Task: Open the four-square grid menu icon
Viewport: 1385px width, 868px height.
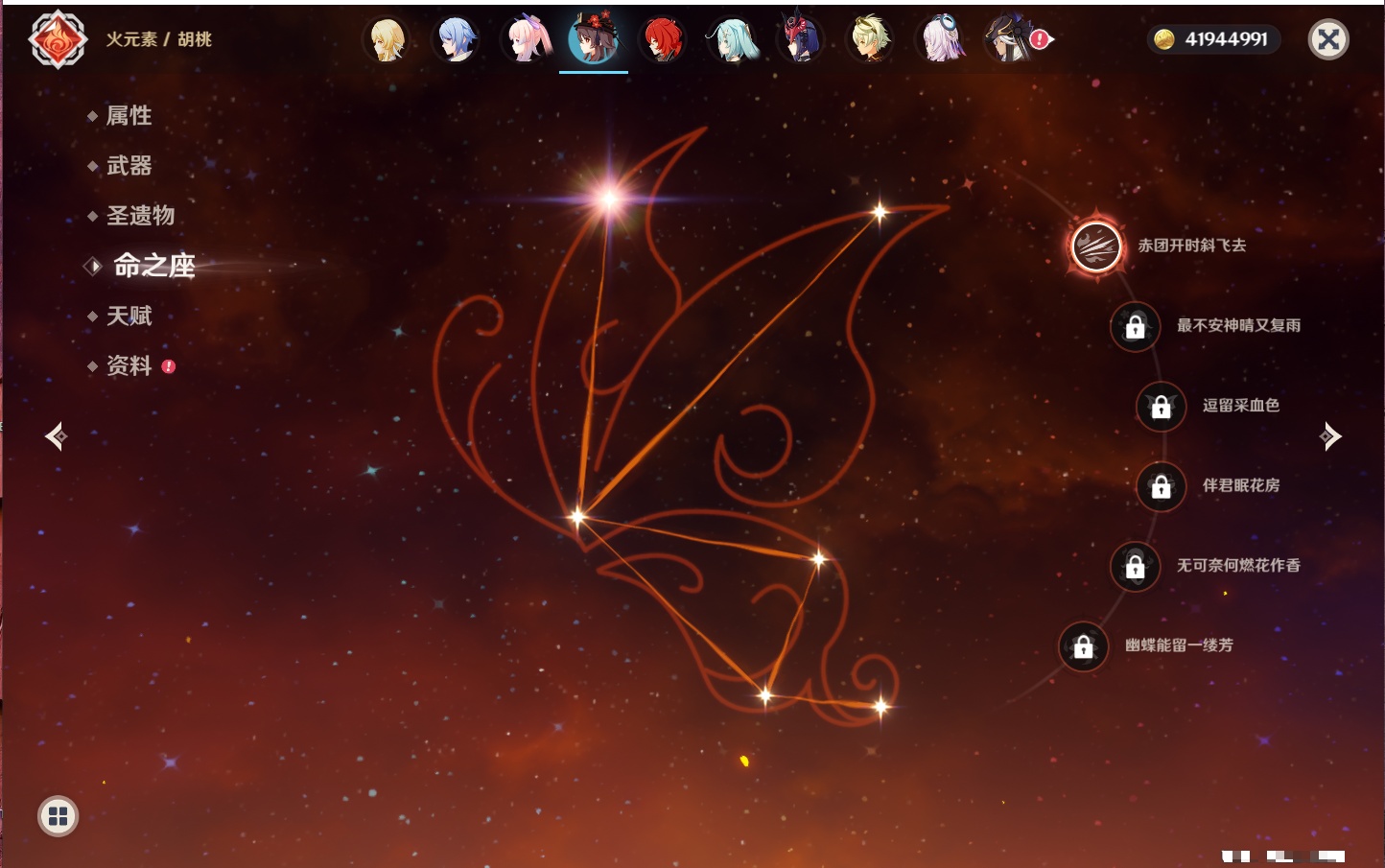Action: point(58,816)
